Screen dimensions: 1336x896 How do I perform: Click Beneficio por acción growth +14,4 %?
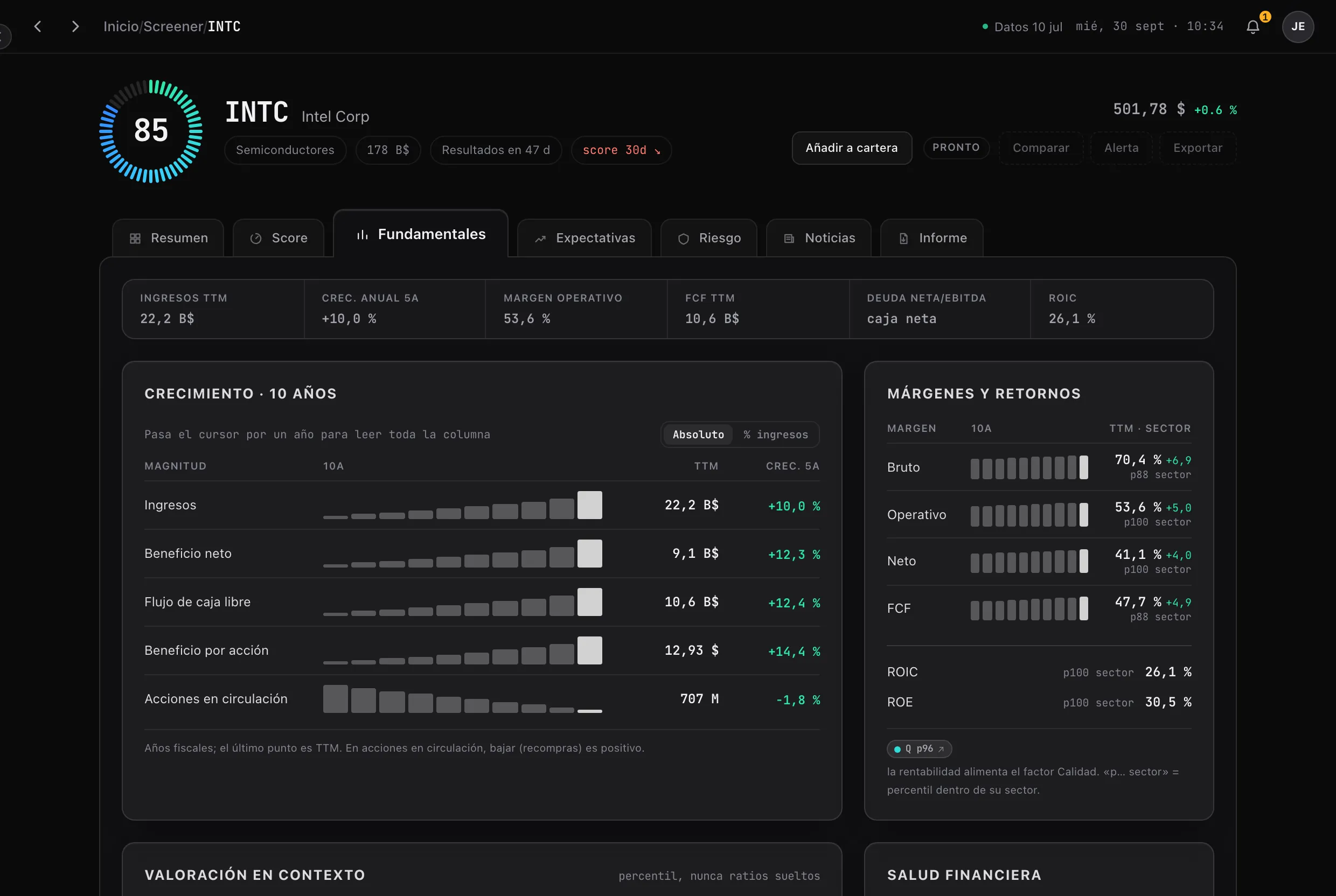[794, 652]
